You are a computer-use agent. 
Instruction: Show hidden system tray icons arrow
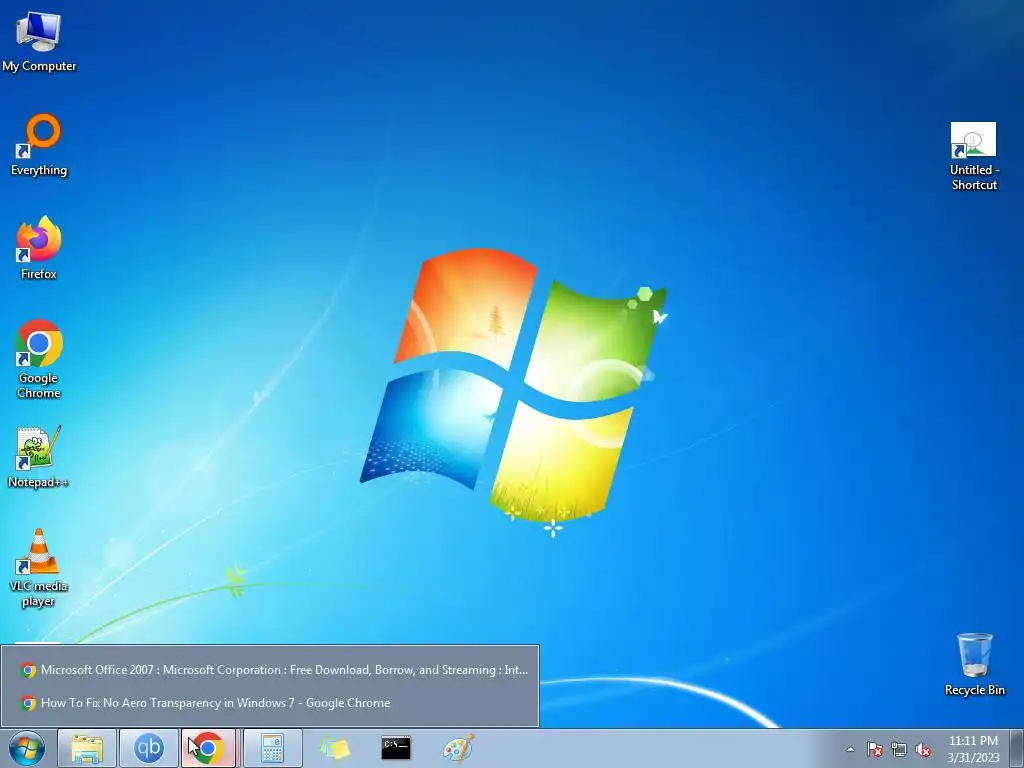point(850,749)
